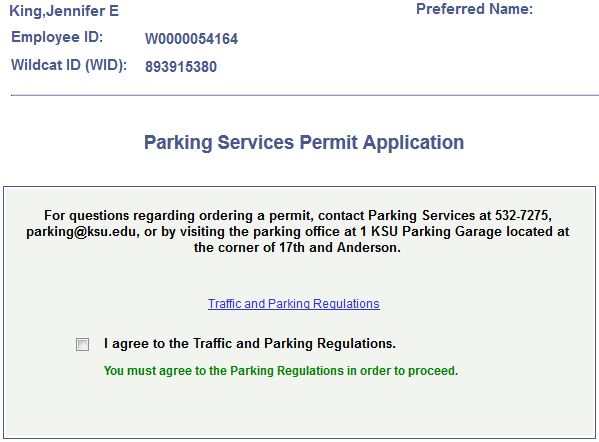Click the word 'Application' in the page heading

[413, 143]
